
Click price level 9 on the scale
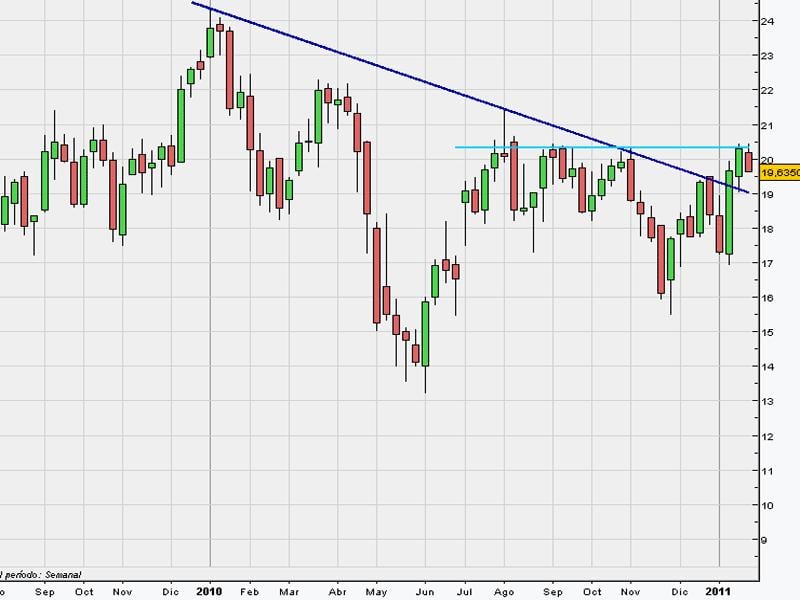pyautogui.click(x=764, y=540)
